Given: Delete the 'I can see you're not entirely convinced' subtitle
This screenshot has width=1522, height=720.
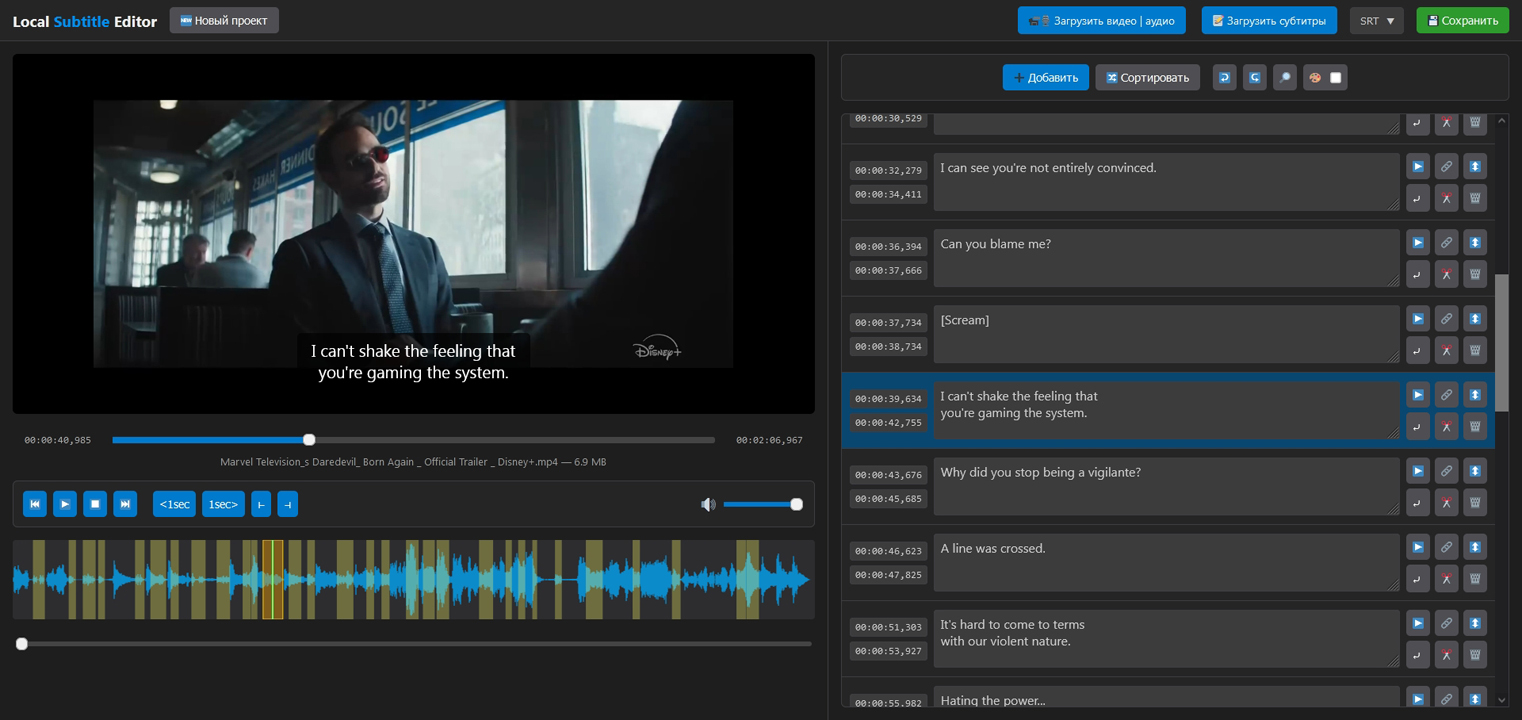Looking at the screenshot, I should (1475, 198).
